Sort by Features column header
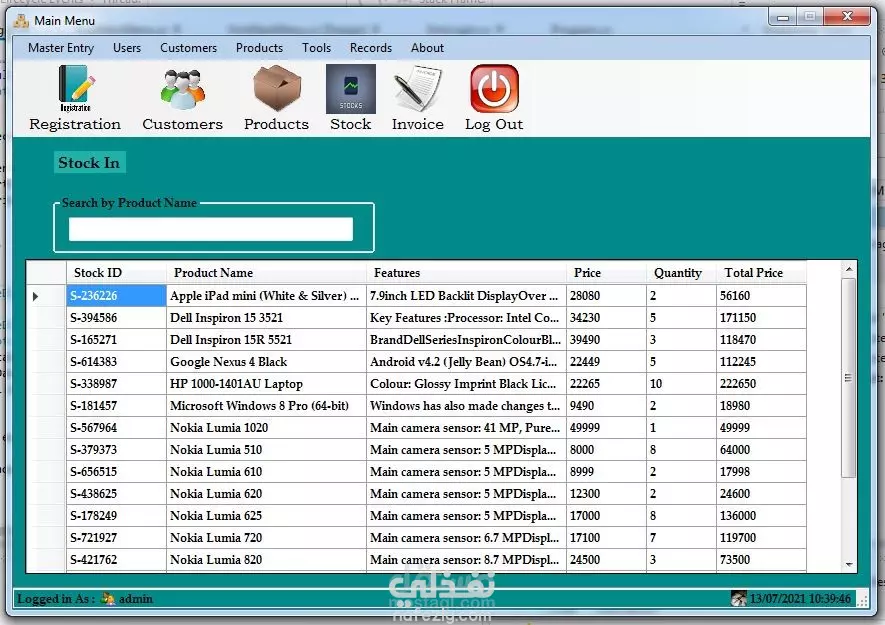 tap(466, 273)
